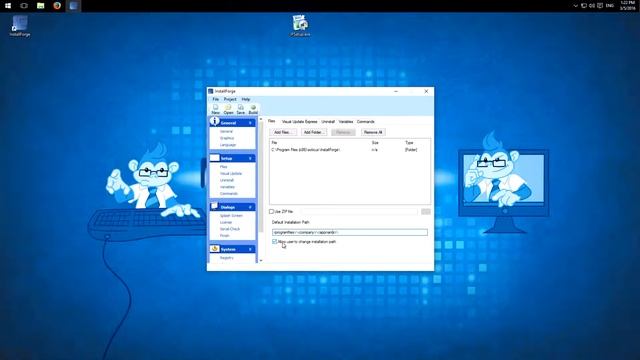Click the Open project toolbar icon
Screen dimensions: 640x360
click(228, 109)
